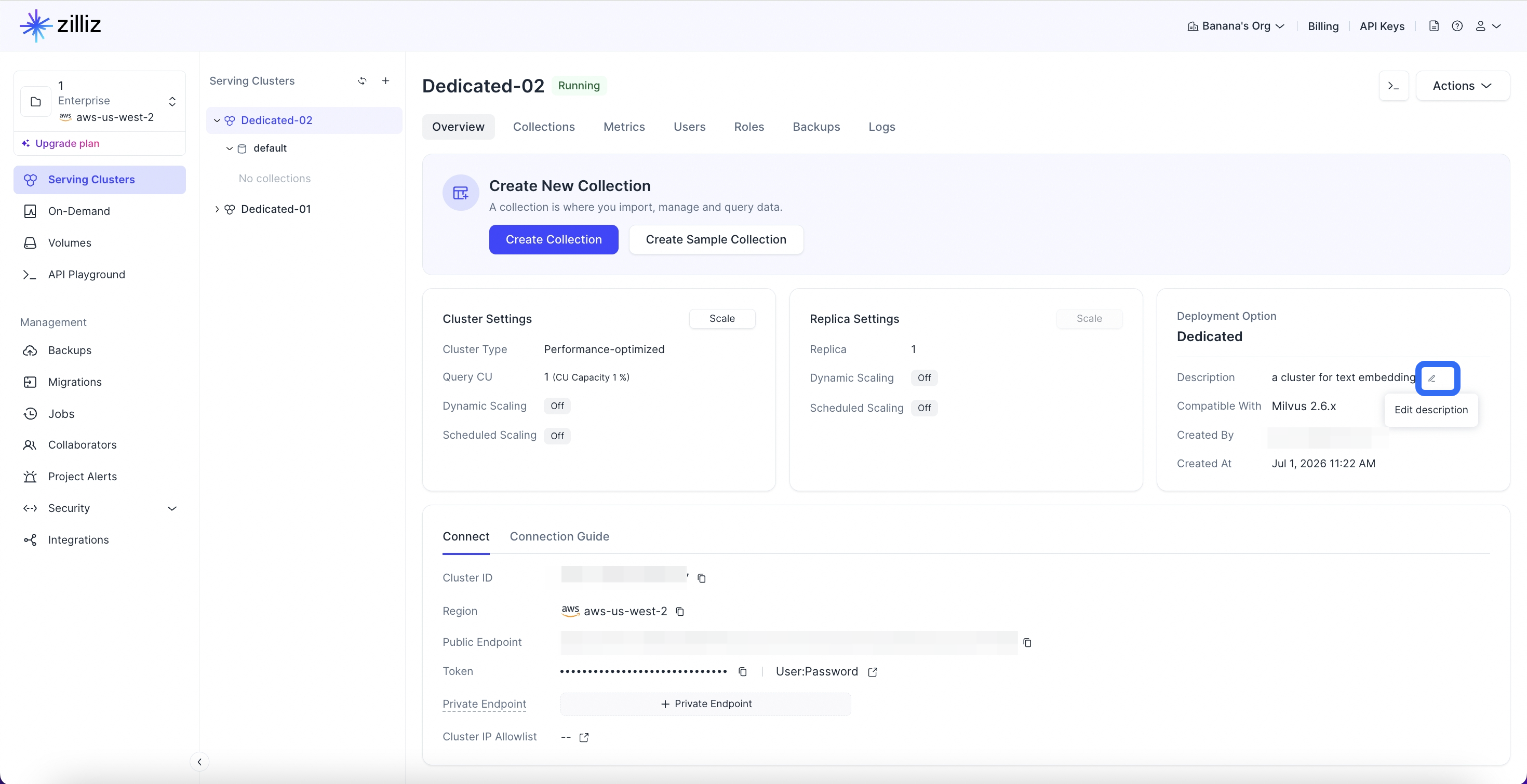Open Banana's Org dropdown
Screen dimensions: 1527x784
coord(1236,26)
